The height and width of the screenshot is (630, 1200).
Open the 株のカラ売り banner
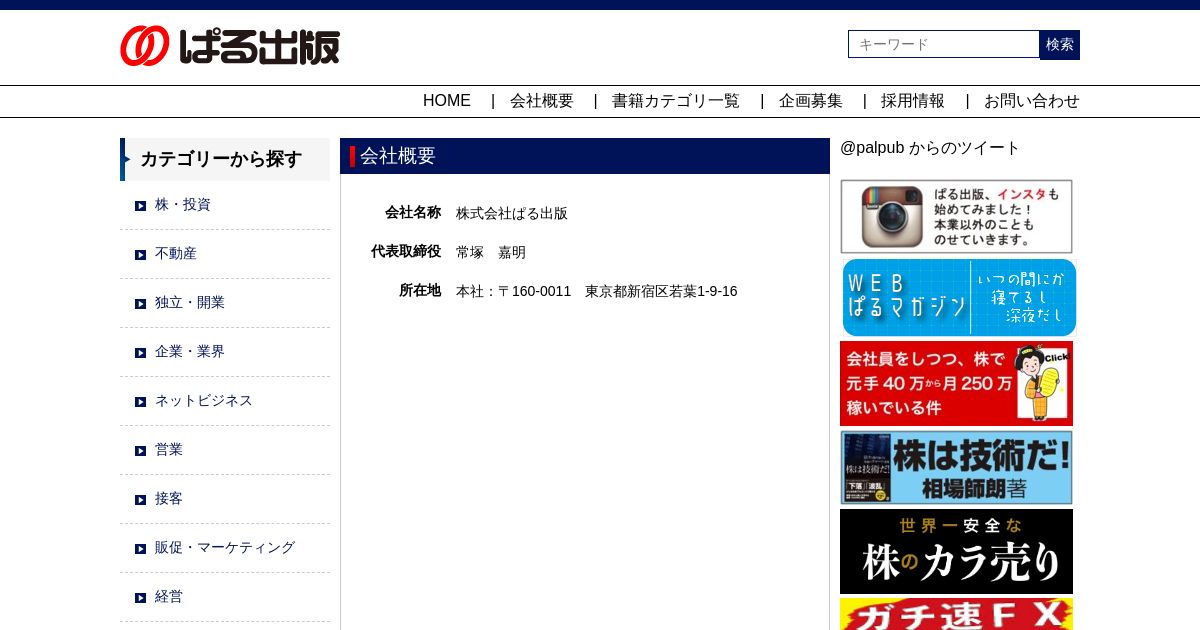956,551
